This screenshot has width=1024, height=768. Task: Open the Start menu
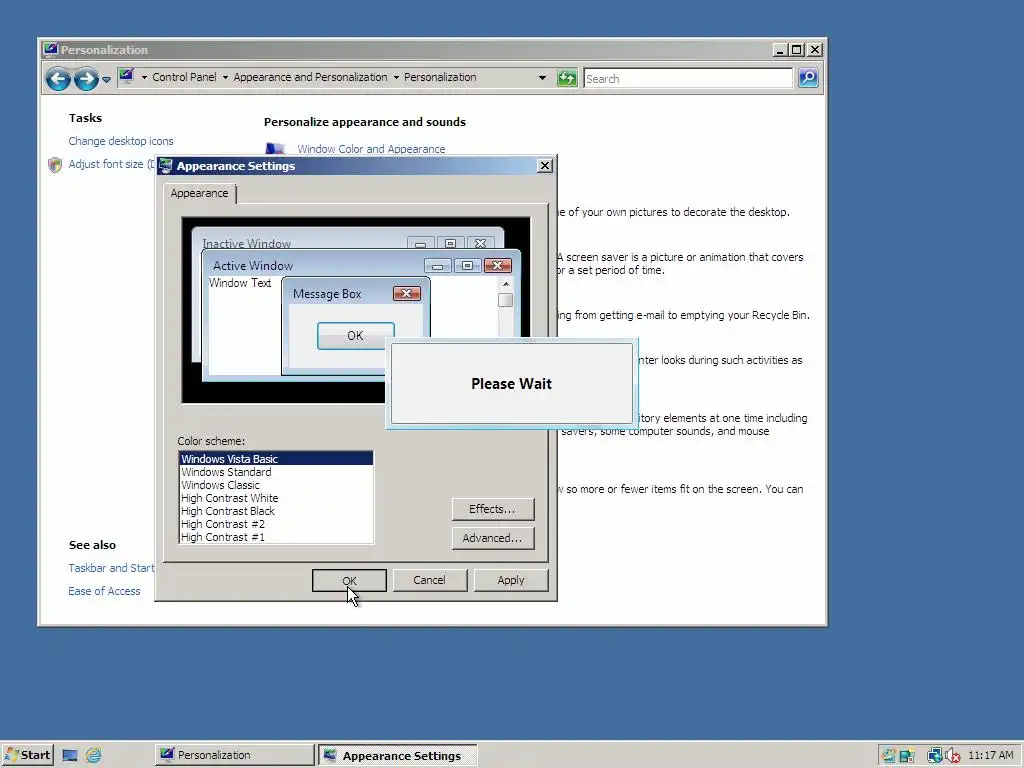27,755
